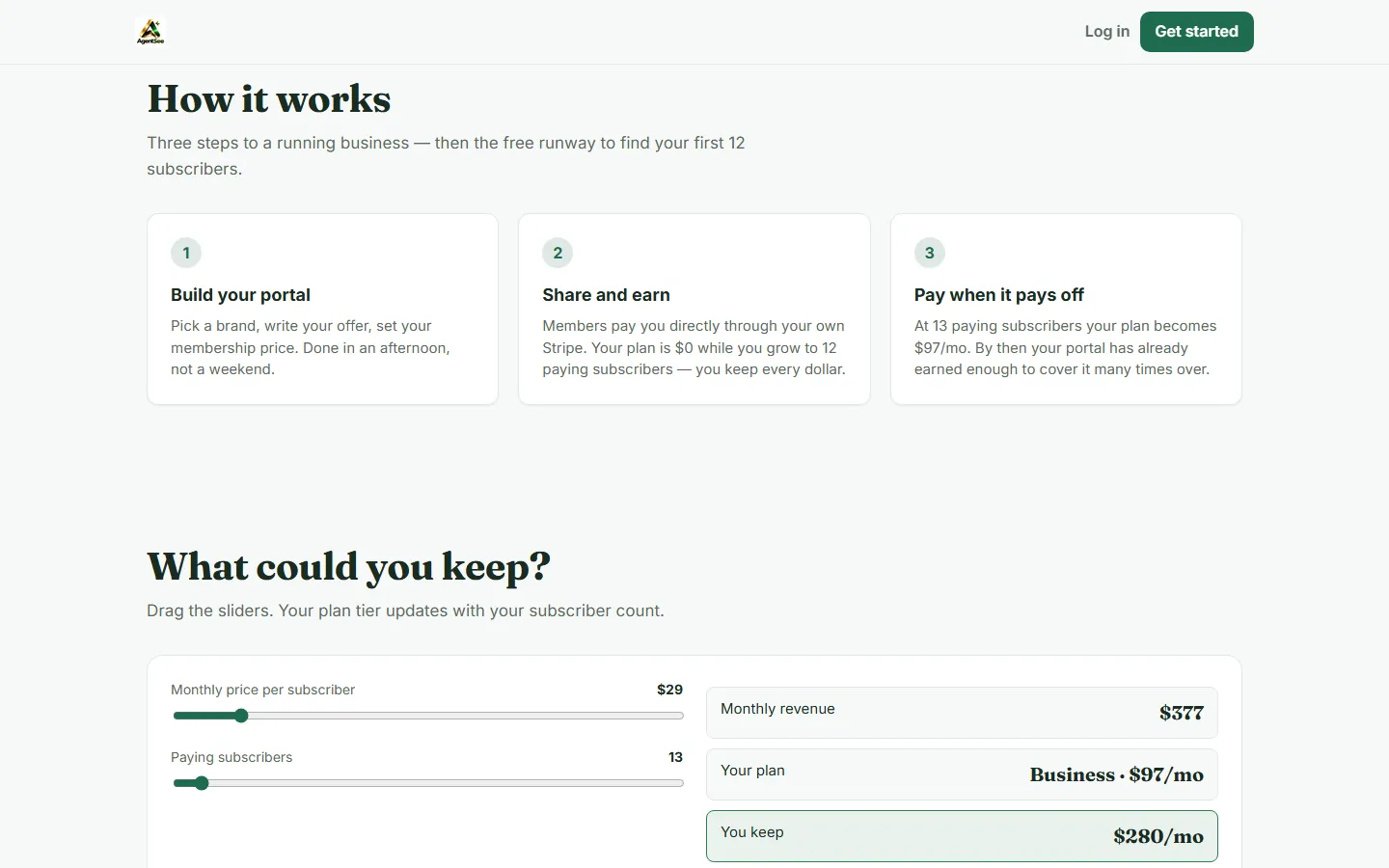Click the Get started button
1389x868 pixels.
[x=1196, y=32]
